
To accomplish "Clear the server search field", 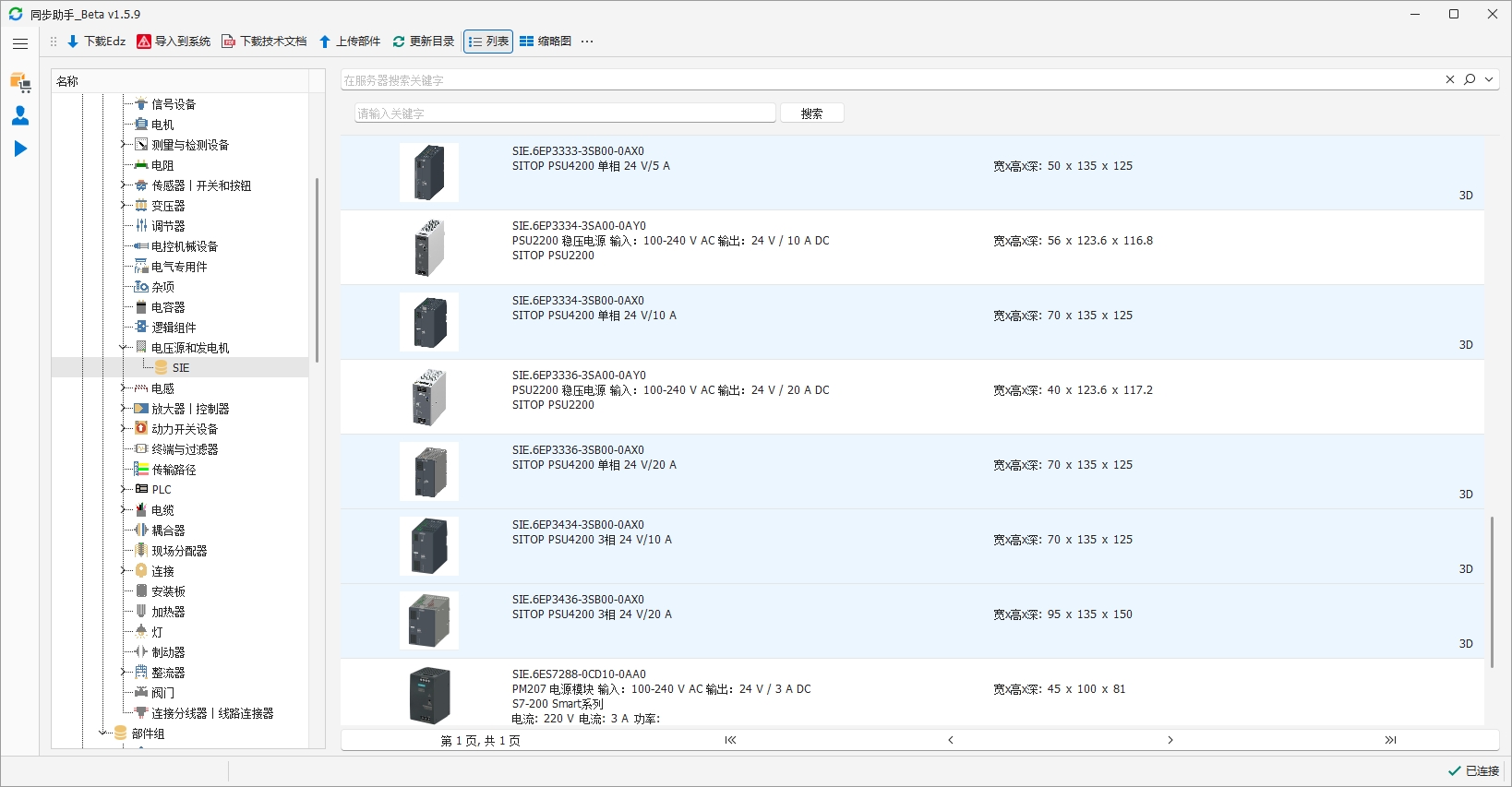I will click(x=1449, y=80).
